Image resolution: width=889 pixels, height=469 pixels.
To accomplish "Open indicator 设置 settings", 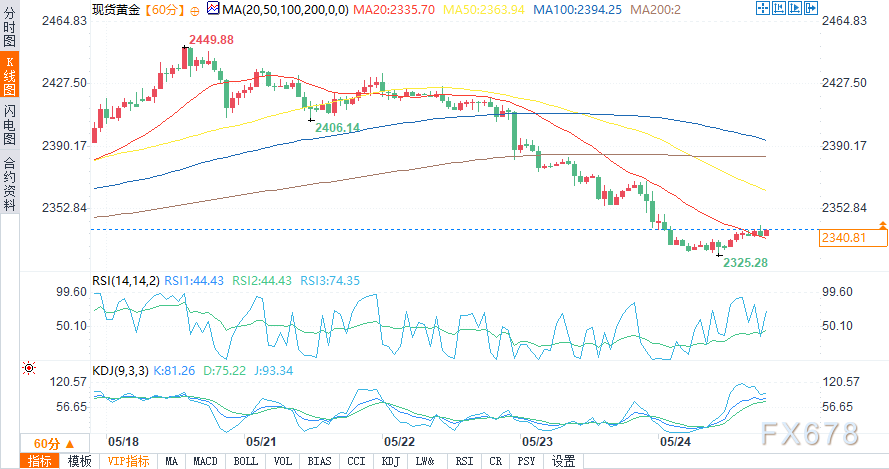I will (x=564, y=461).
